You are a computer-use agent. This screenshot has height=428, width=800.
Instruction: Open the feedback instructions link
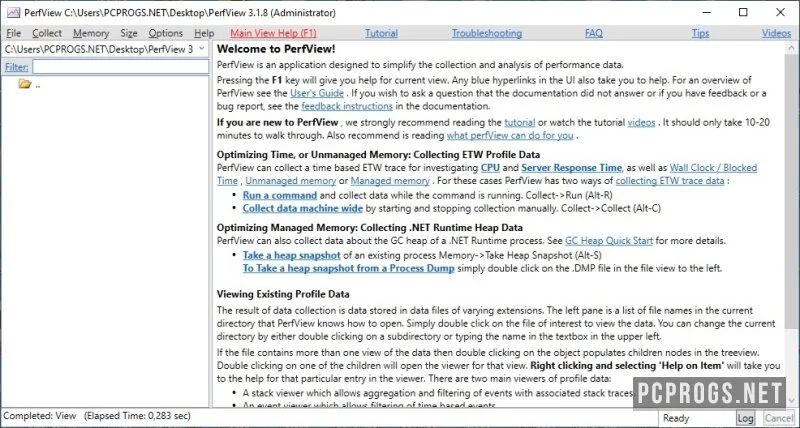click(347, 106)
